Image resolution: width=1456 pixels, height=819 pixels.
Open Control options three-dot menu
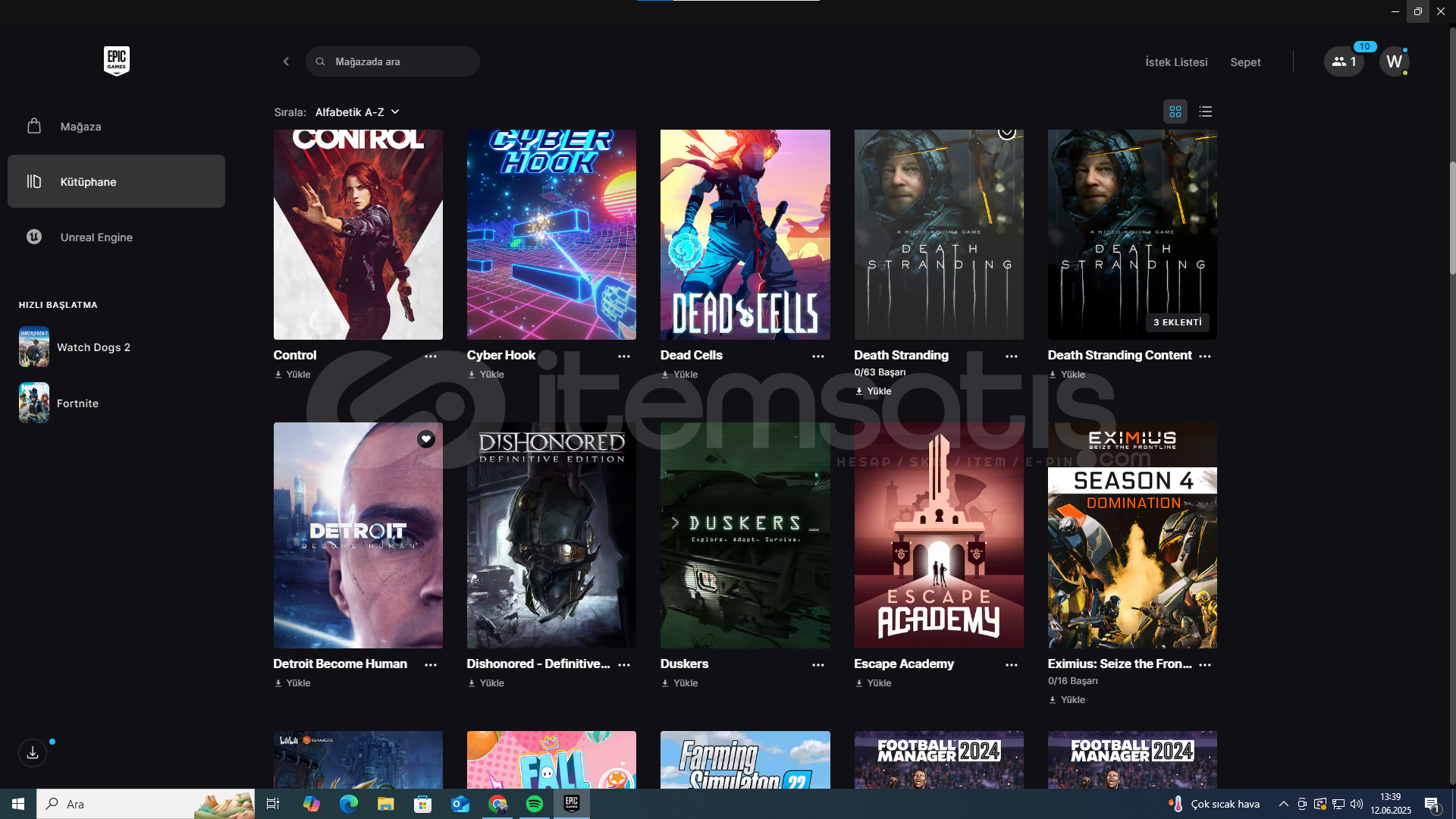(x=431, y=356)
